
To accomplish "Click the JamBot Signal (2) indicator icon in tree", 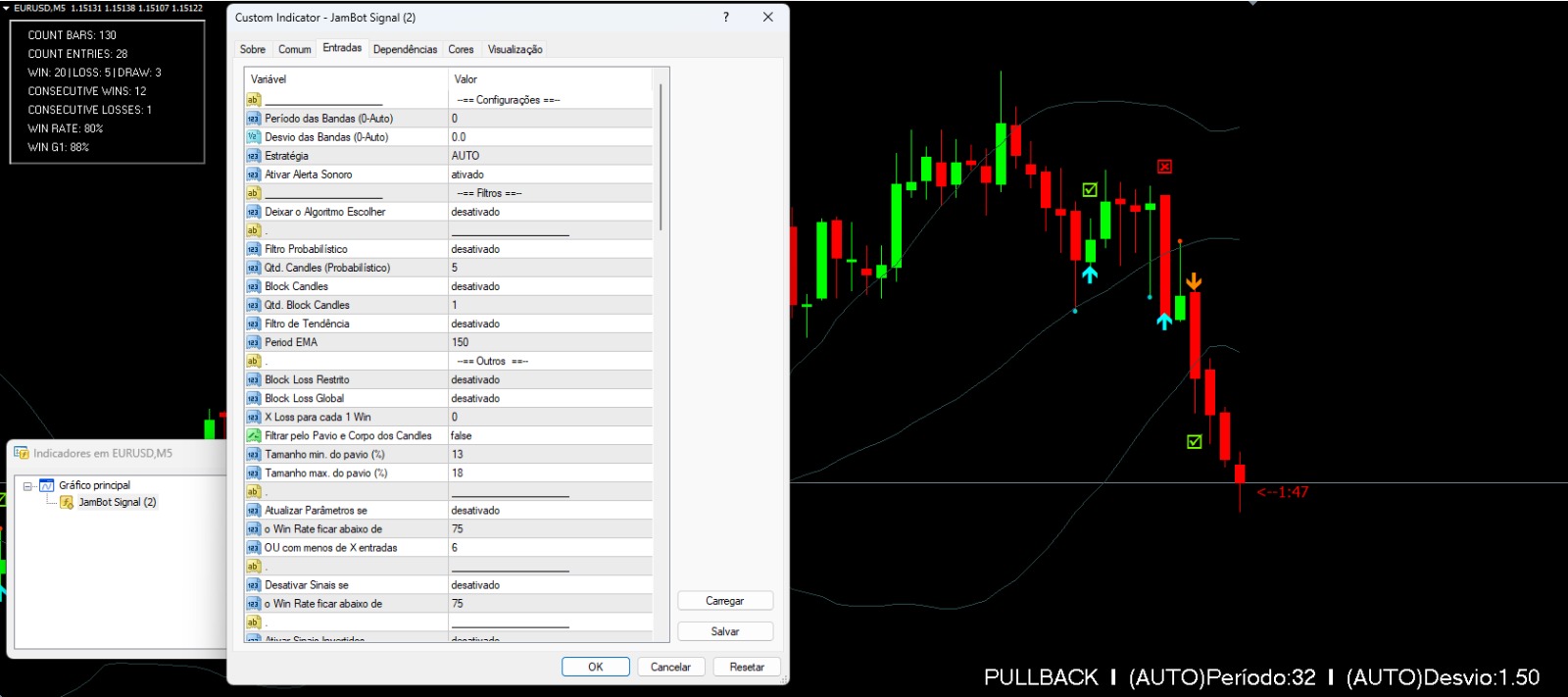I will pyautogui.click(x=67, y=502).
